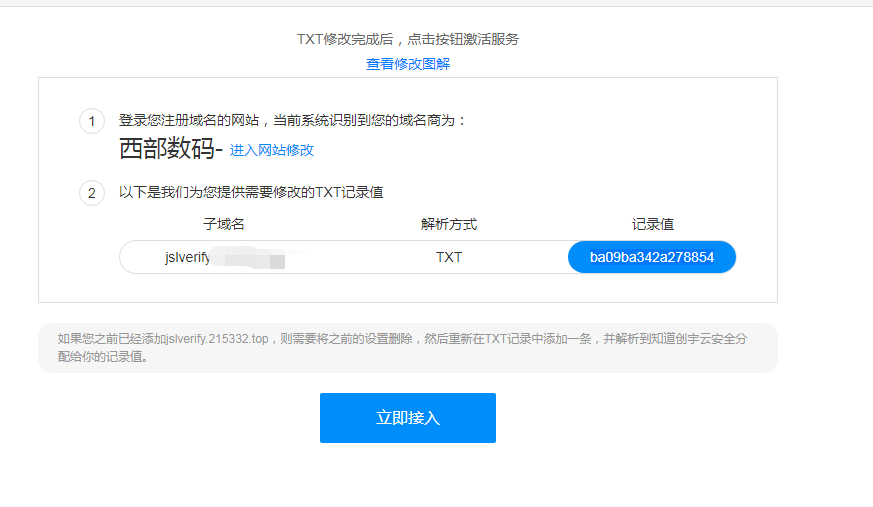
Task: Click the 西部数码 registrar name
Action: (x=166, y=149)
